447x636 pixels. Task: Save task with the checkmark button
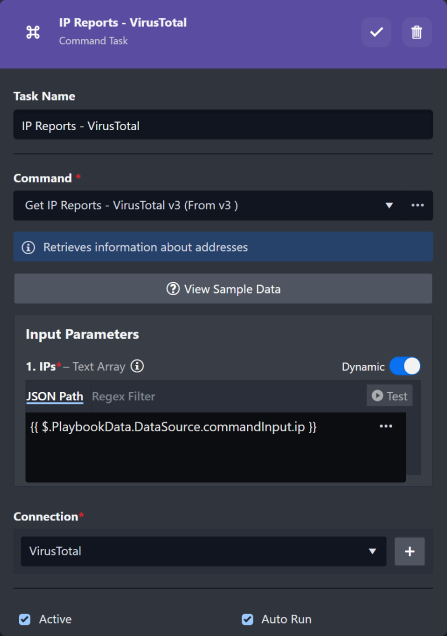(376, 32)
